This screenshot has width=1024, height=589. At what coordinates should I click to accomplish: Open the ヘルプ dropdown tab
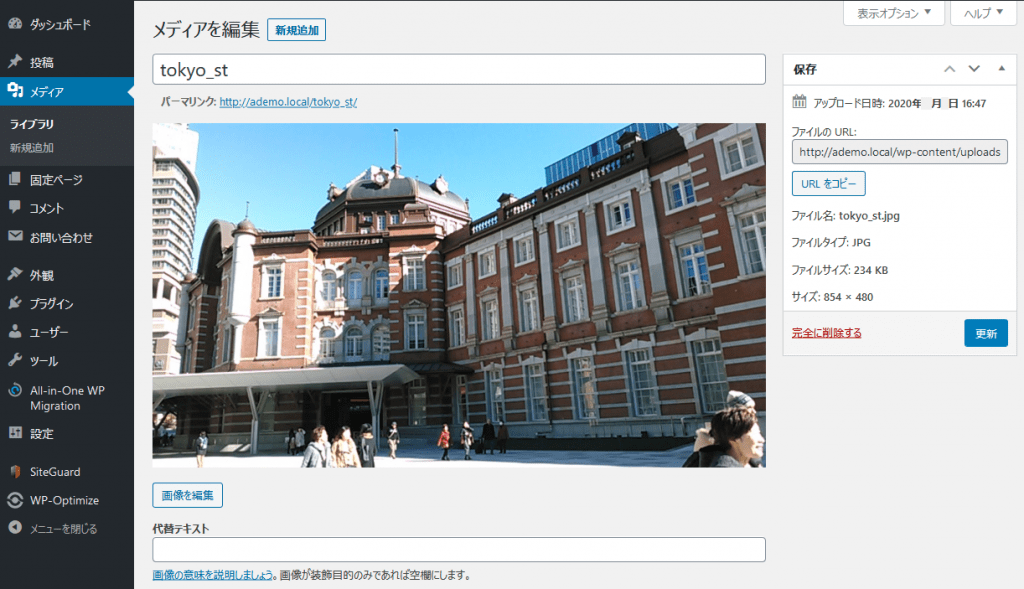pos(983,13)
